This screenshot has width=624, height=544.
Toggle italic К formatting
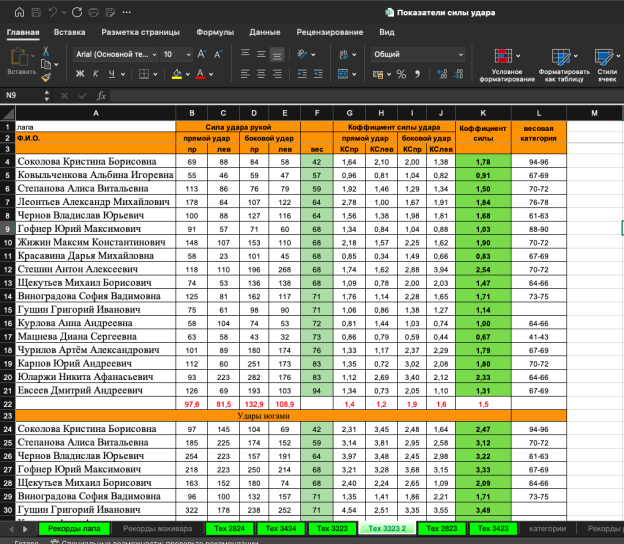tap(96, 74)
